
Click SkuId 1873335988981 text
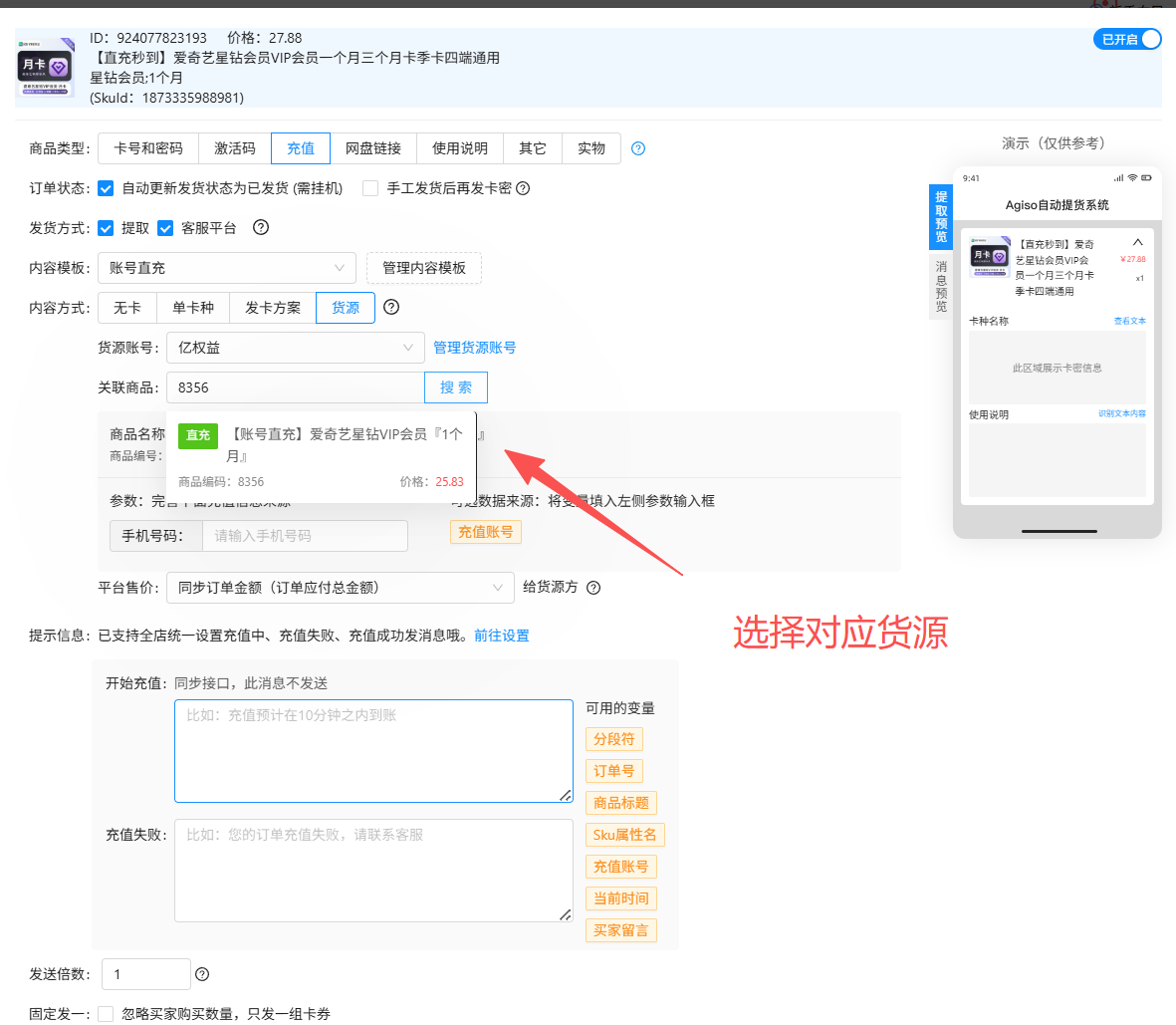click(x=166, y=98)
